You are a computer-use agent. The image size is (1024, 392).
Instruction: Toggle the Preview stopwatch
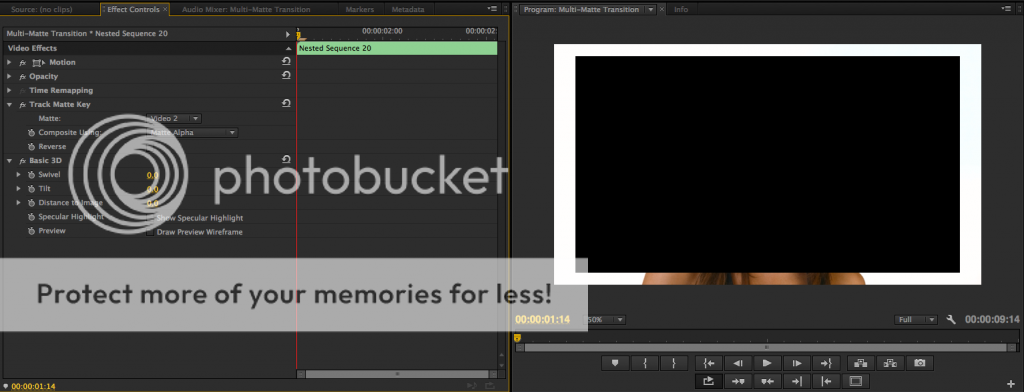[31, 231]
